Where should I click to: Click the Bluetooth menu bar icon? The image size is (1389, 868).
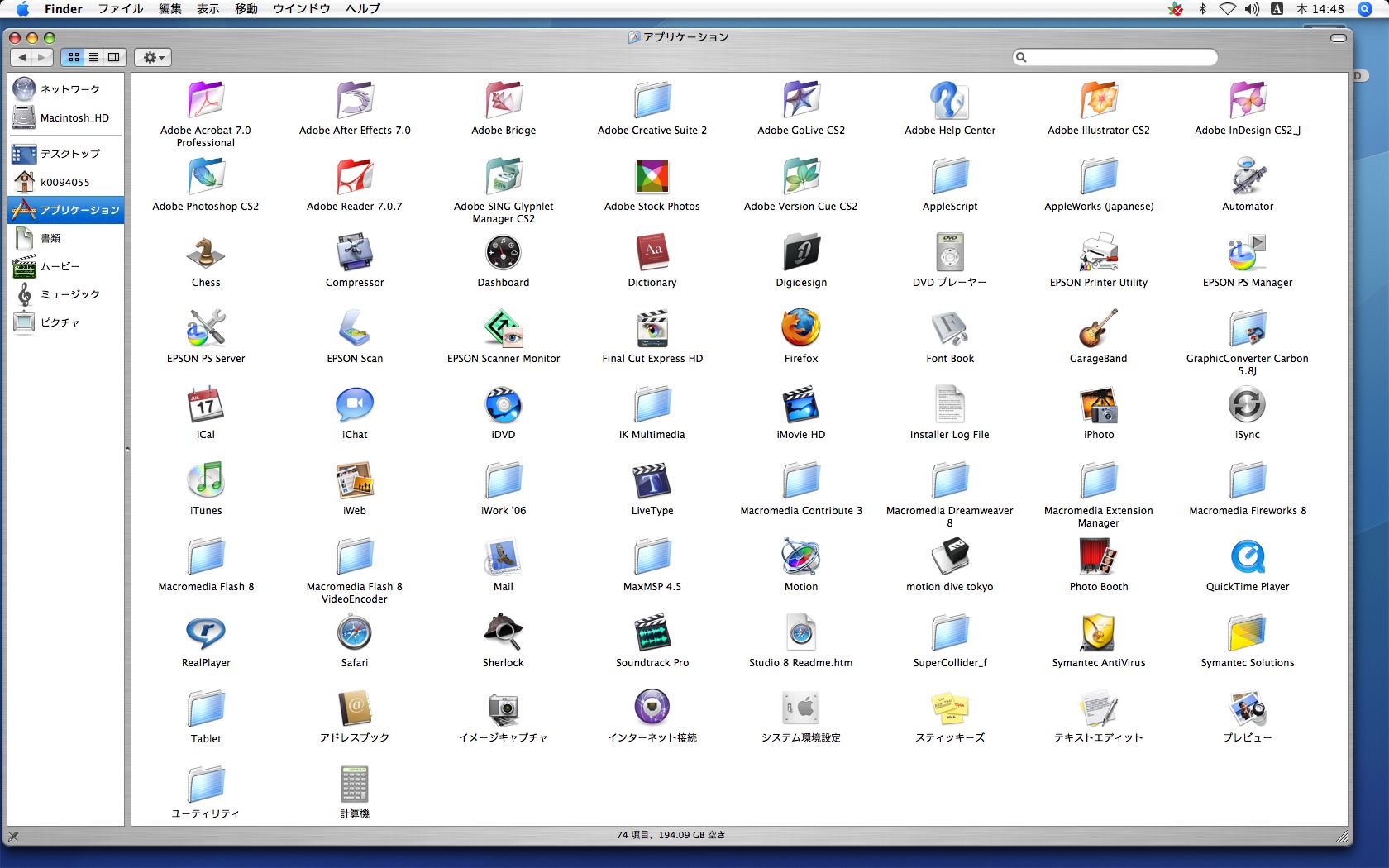click(1202, 9)
